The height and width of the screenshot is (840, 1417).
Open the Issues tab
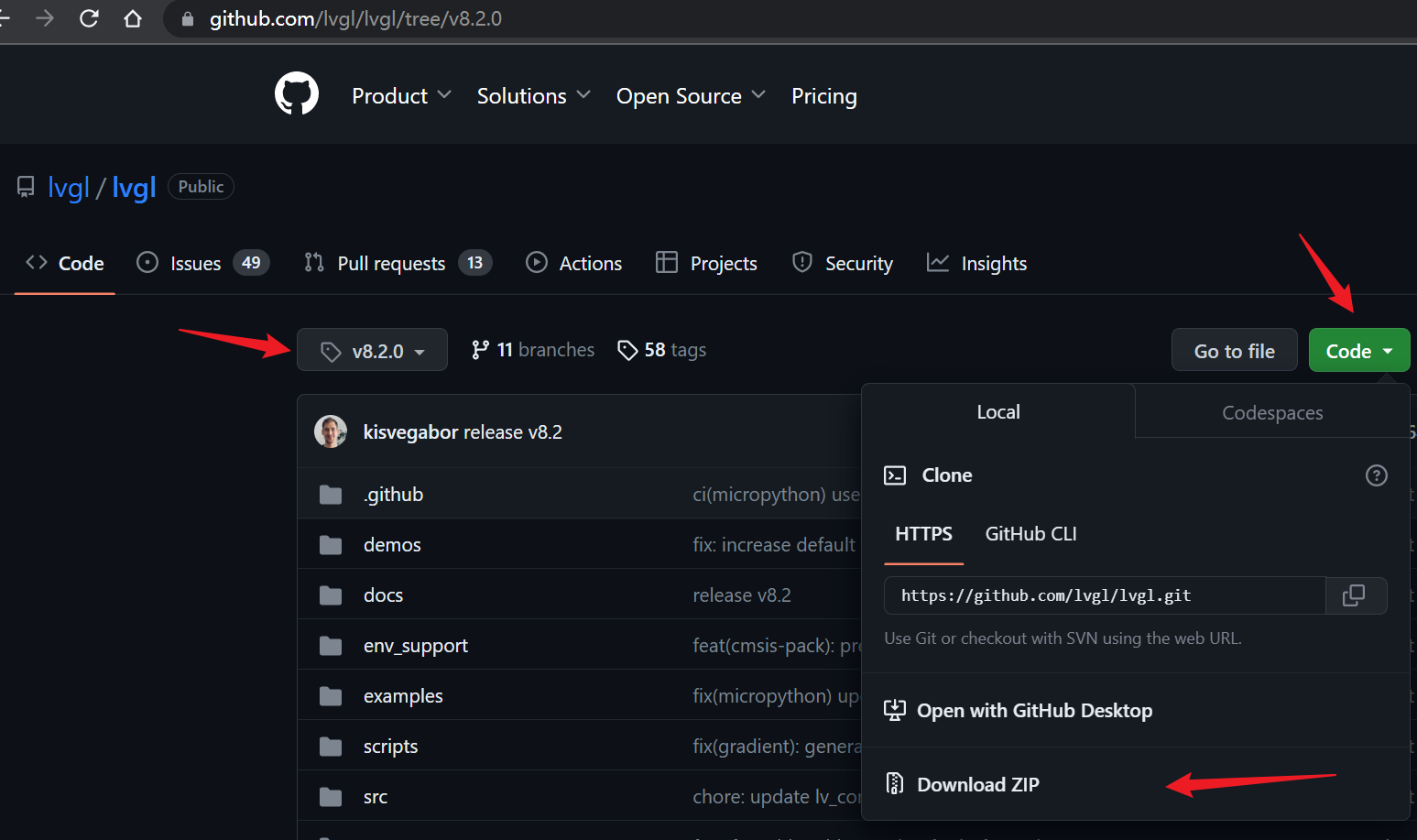click(x=202, y=264)
